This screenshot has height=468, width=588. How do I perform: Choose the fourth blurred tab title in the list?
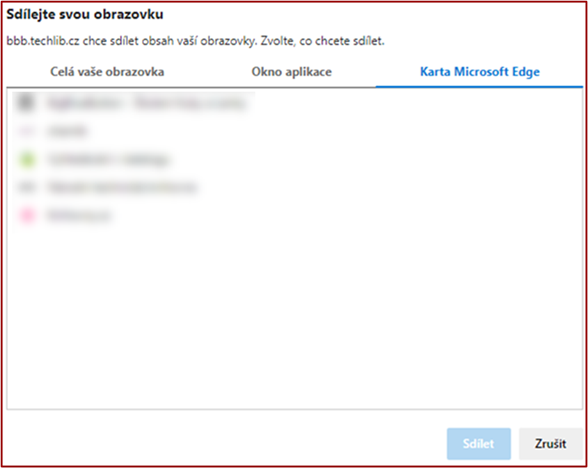[x=122, y=187]
